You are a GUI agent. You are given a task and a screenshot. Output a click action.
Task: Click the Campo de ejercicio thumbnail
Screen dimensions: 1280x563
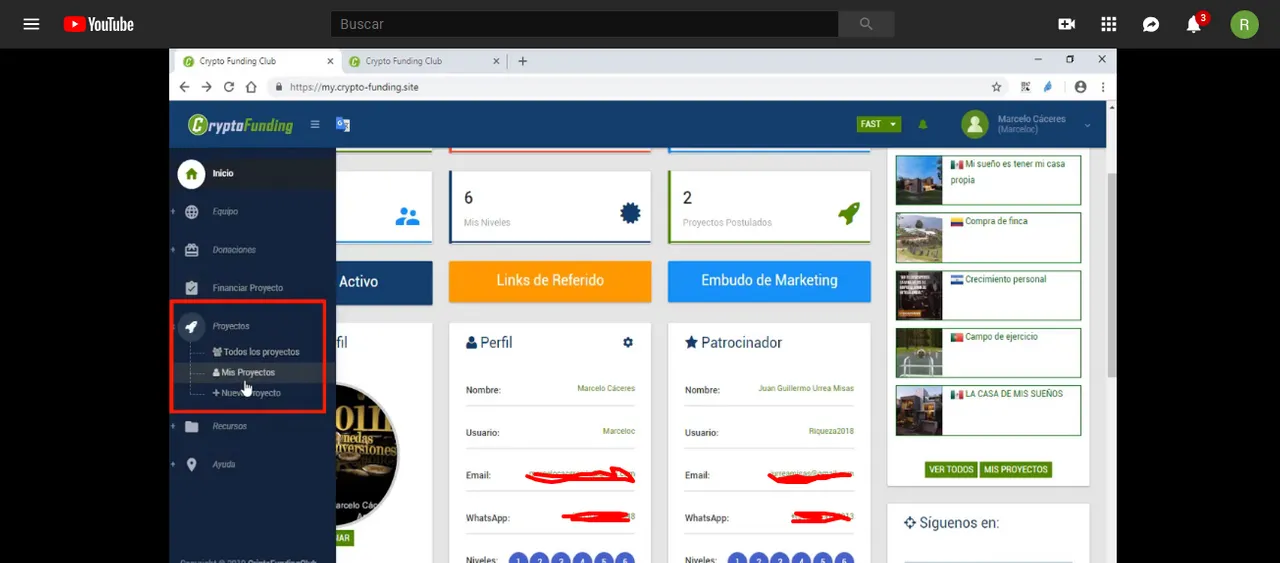pyautogui.click(x=919, y=353)
